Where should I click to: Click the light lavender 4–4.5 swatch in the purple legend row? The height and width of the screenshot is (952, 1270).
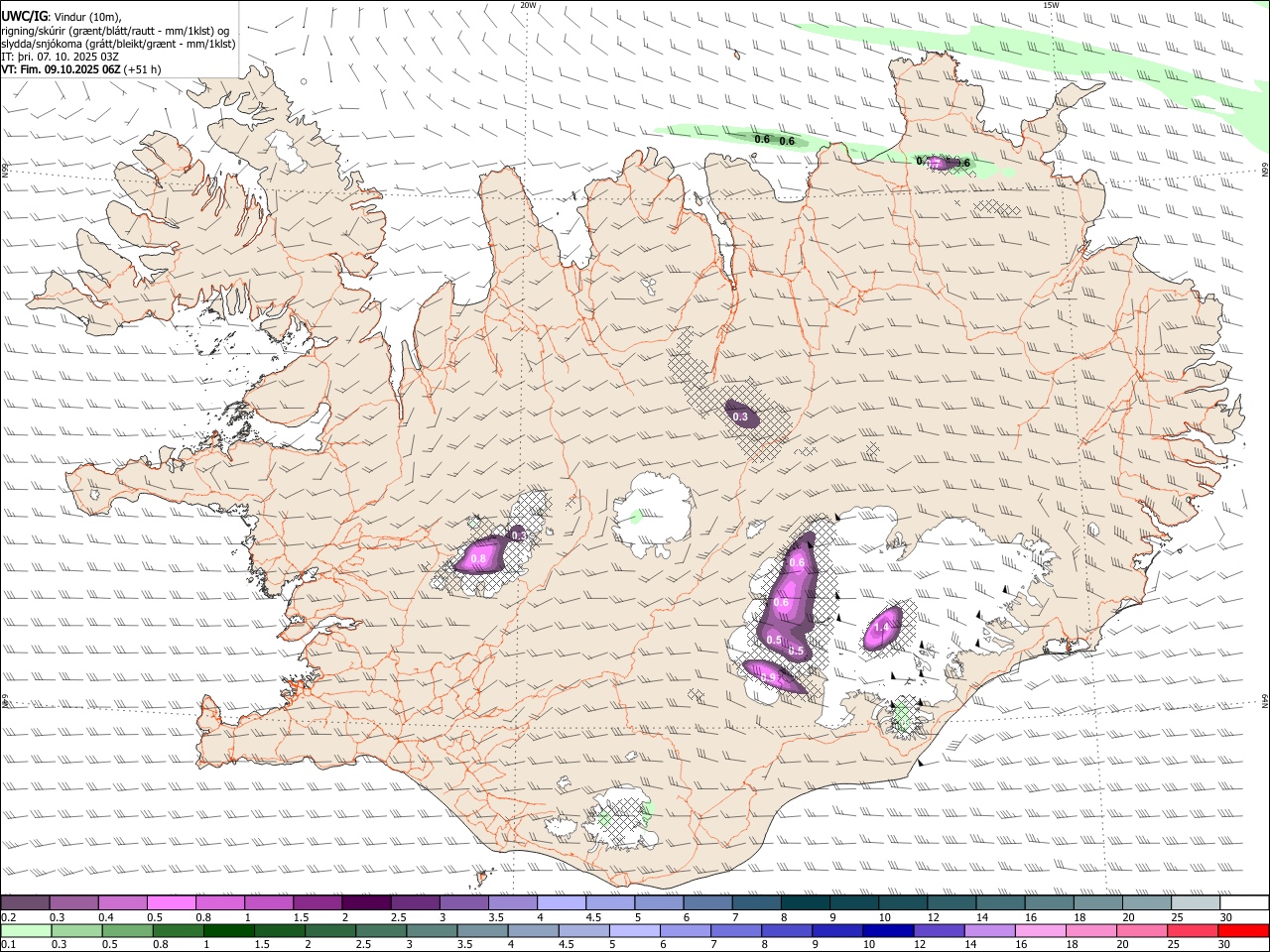point(562,902)
